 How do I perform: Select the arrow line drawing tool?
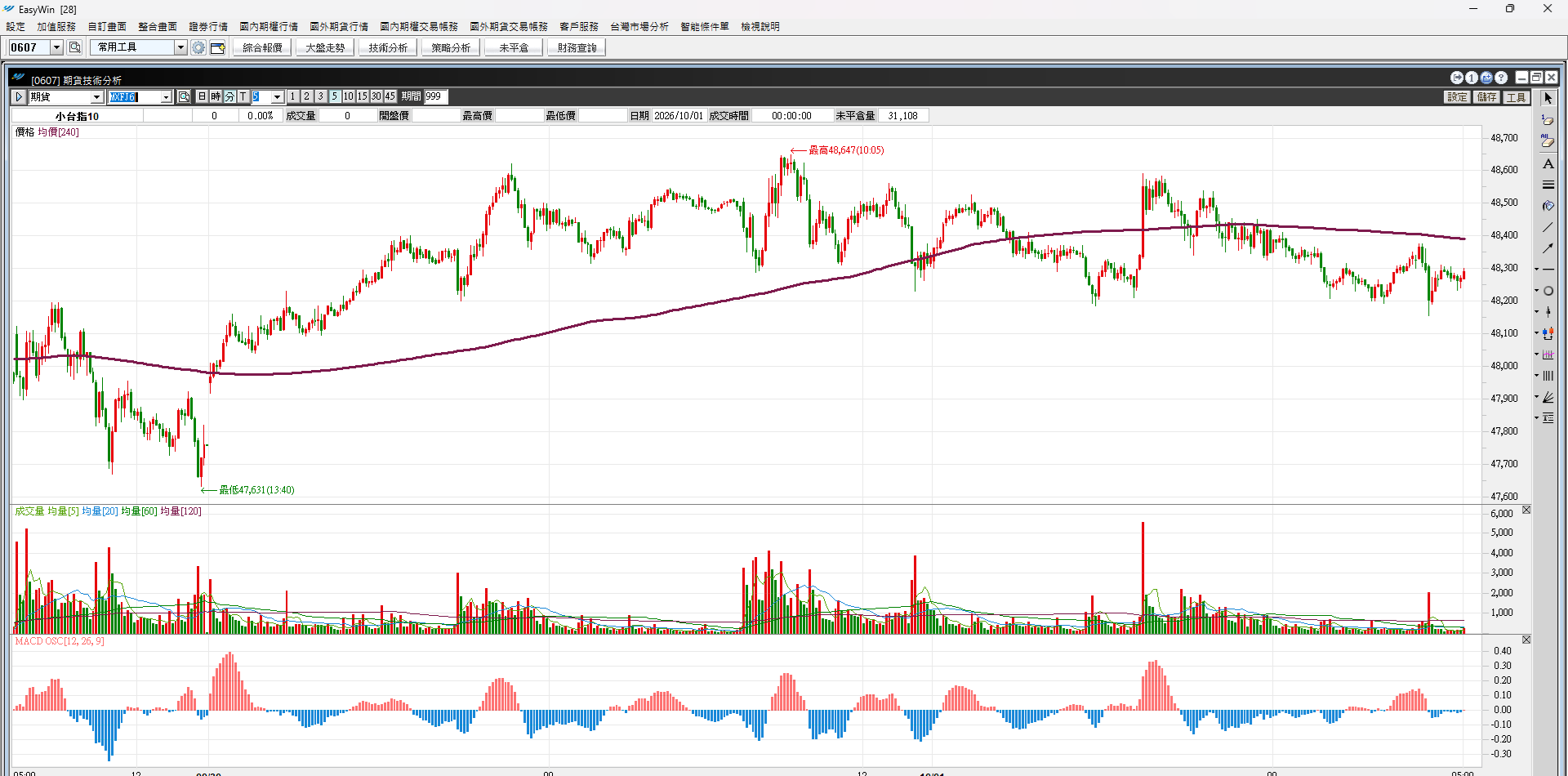(x=1548, y=248)
